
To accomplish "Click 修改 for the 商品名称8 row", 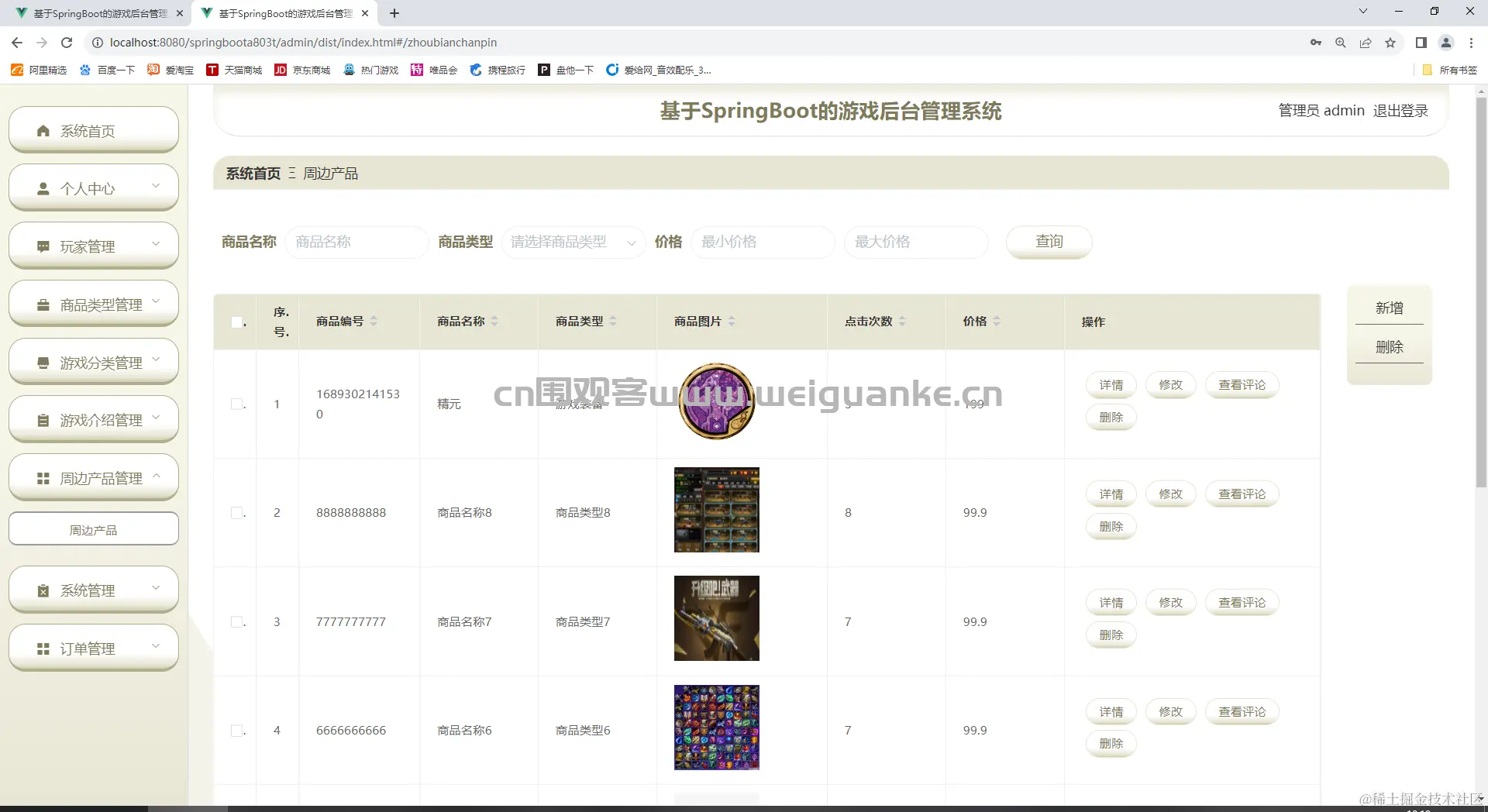I will [x=1170, y=494].
